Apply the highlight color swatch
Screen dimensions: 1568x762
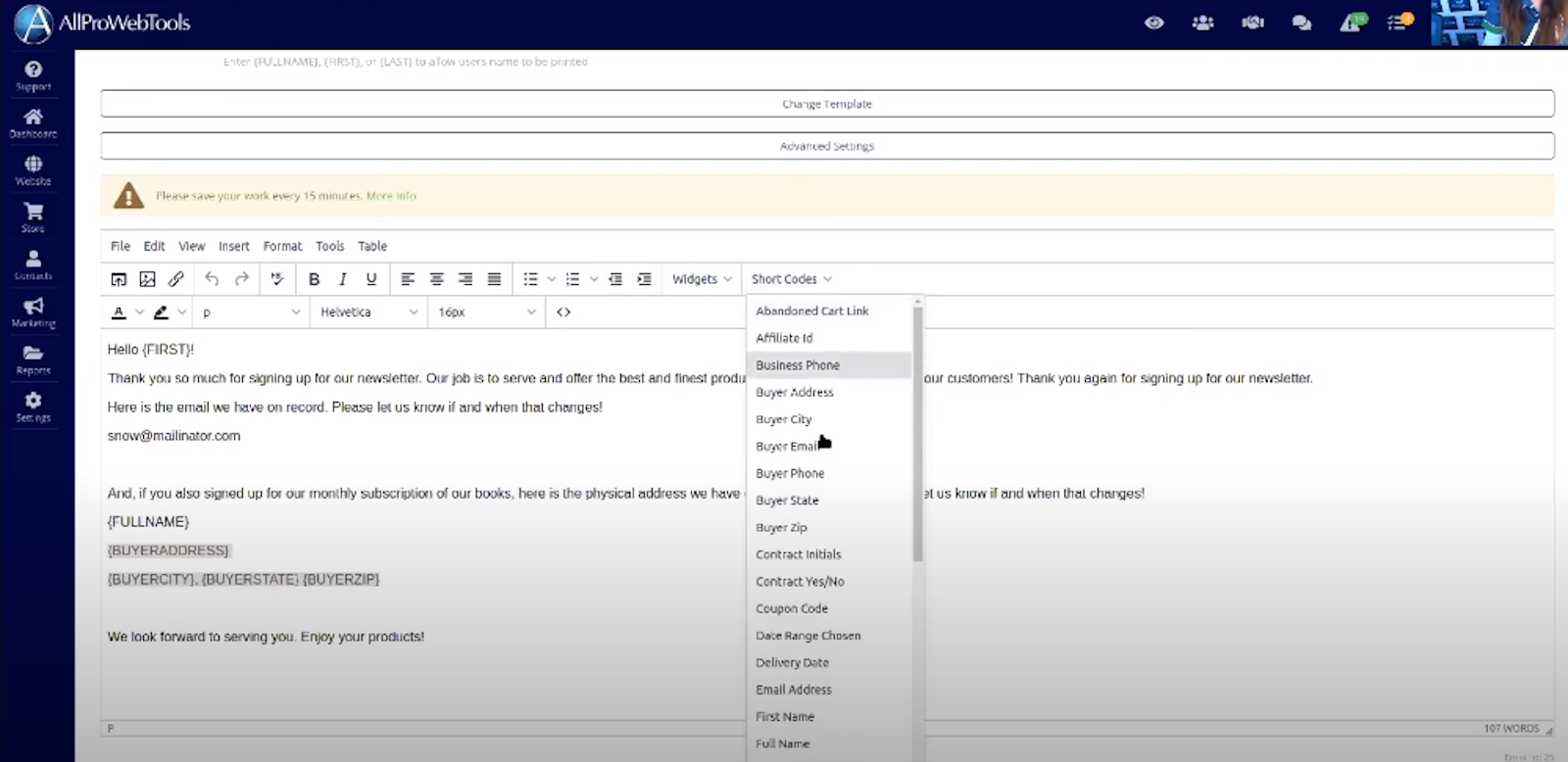(x=161, y=312)
